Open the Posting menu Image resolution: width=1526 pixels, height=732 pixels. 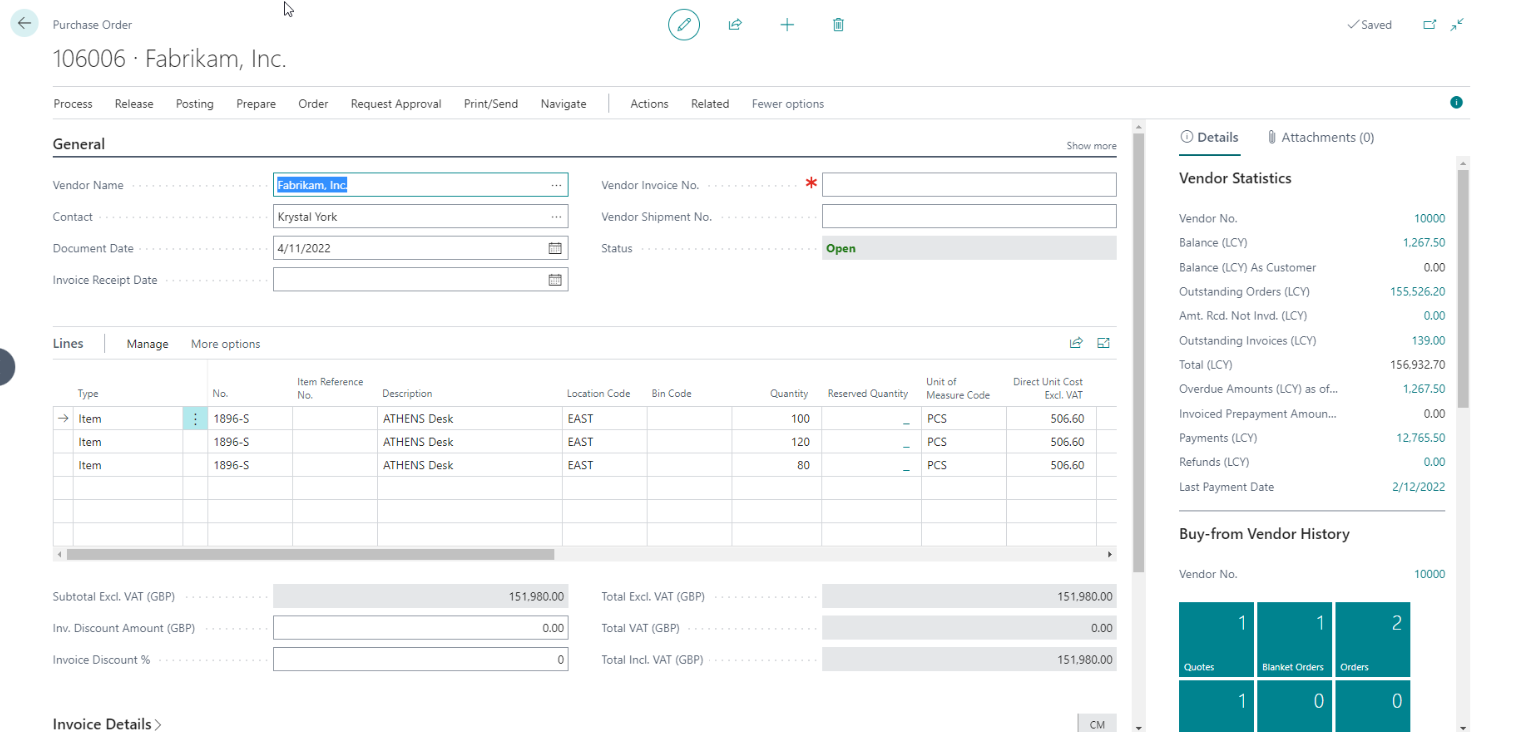point(194,104)
